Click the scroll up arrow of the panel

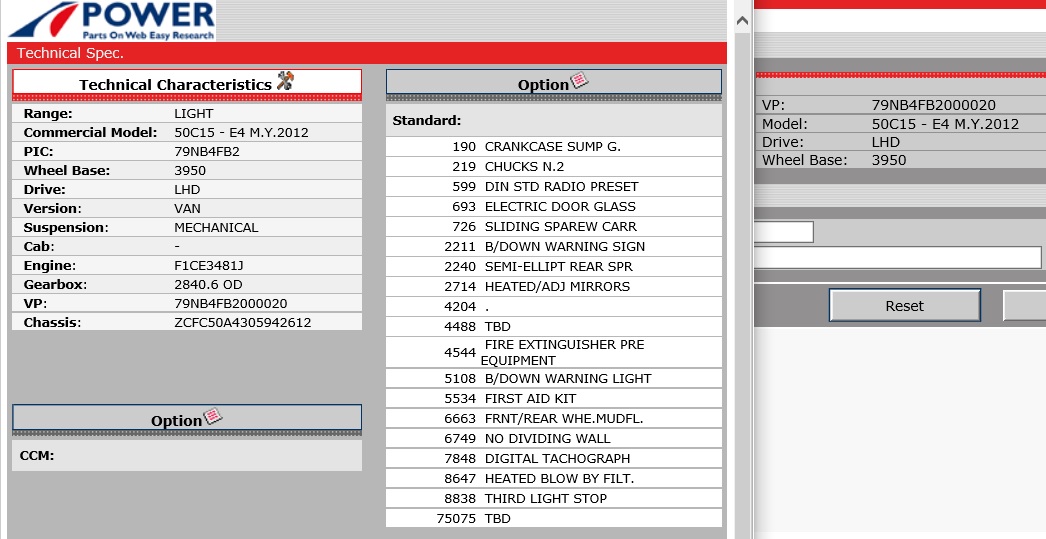(742, 21)
